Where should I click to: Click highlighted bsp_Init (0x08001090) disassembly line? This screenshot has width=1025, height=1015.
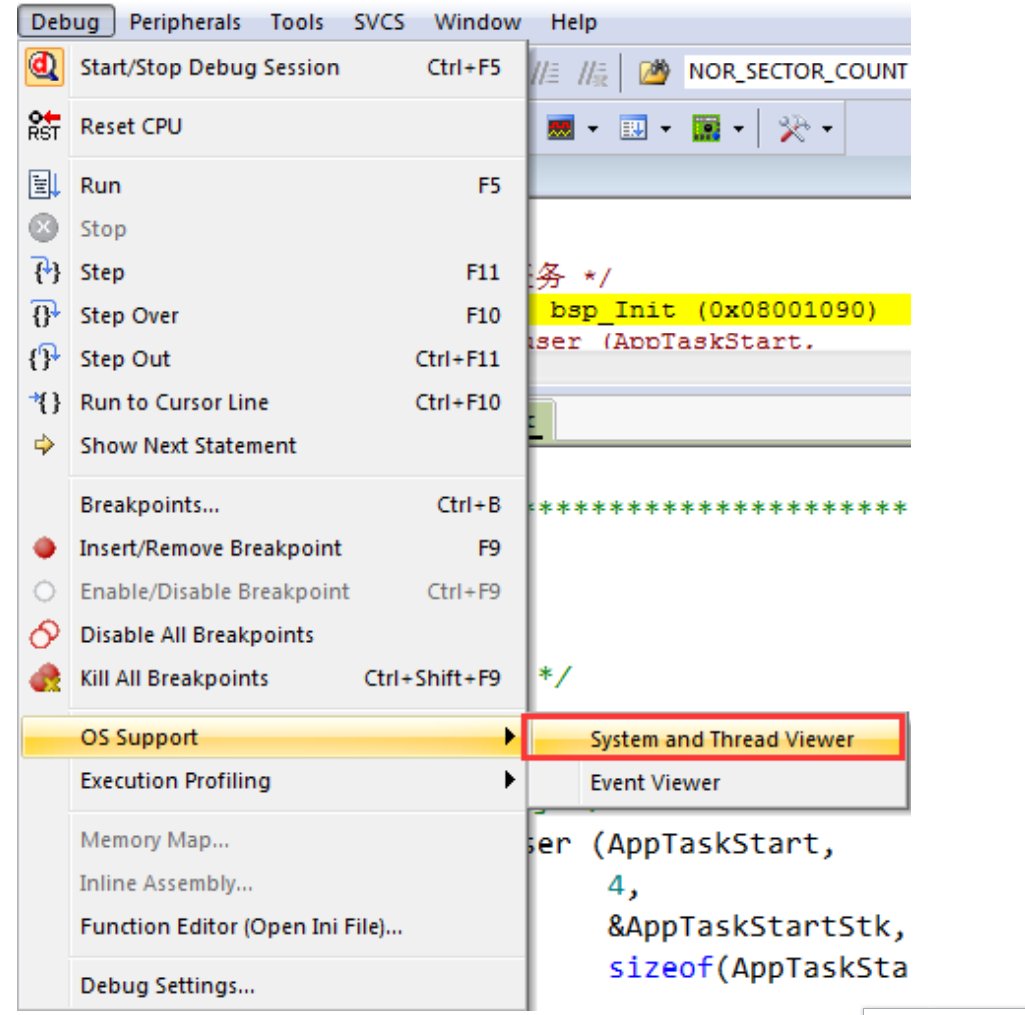point(719,309)
